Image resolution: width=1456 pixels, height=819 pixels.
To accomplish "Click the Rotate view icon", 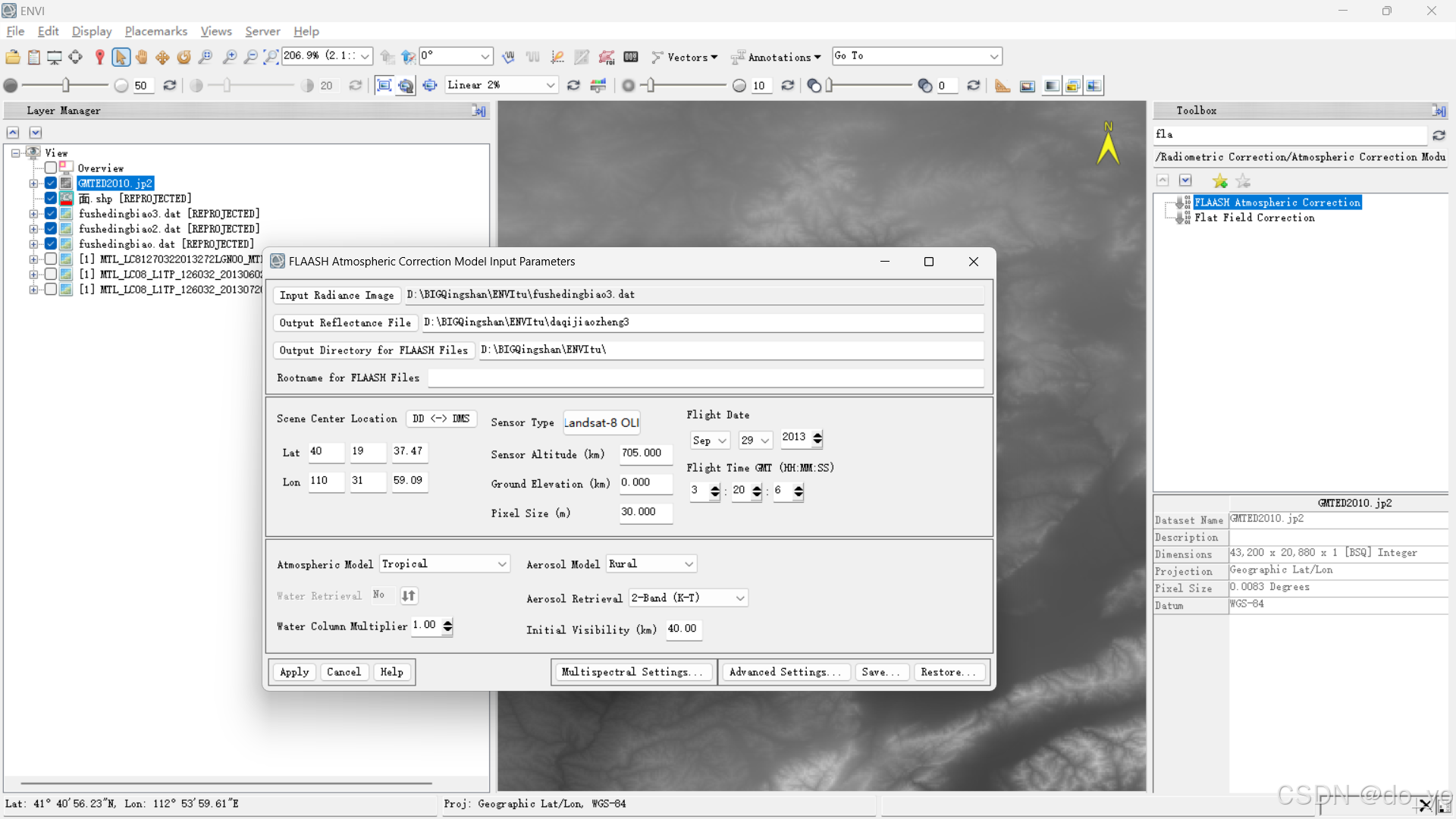I will pos(184,57).
